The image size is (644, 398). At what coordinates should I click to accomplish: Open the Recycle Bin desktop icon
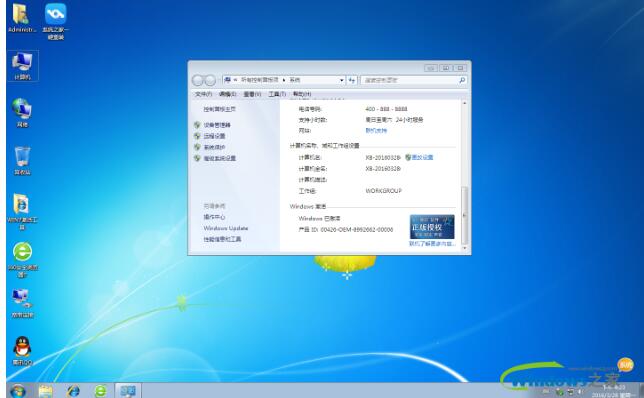coord(22,160)
